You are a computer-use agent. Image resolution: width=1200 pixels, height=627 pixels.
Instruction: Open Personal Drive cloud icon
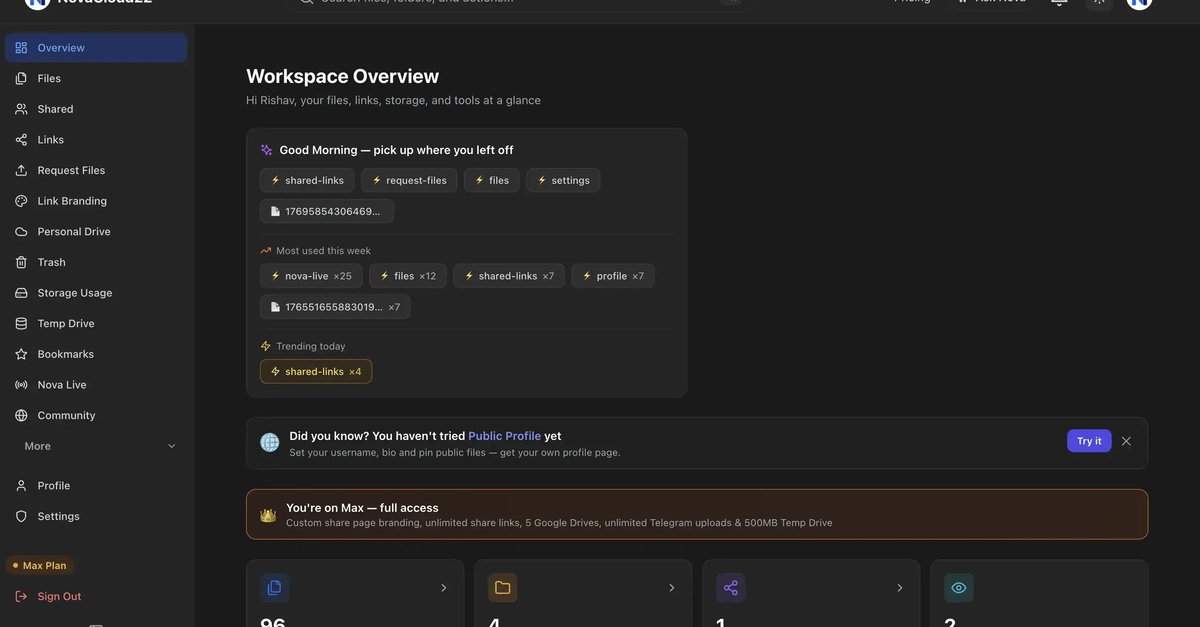21,232
